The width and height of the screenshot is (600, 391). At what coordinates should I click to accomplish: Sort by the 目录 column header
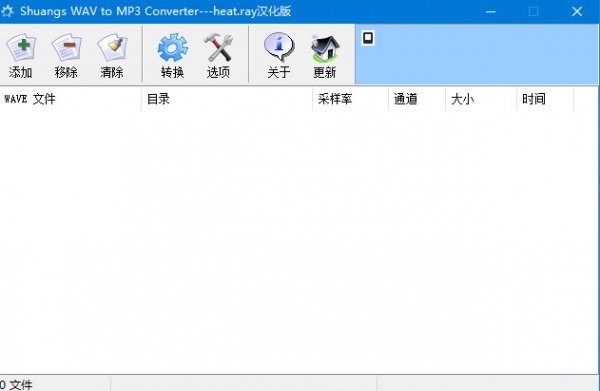(x=227, y=99)
